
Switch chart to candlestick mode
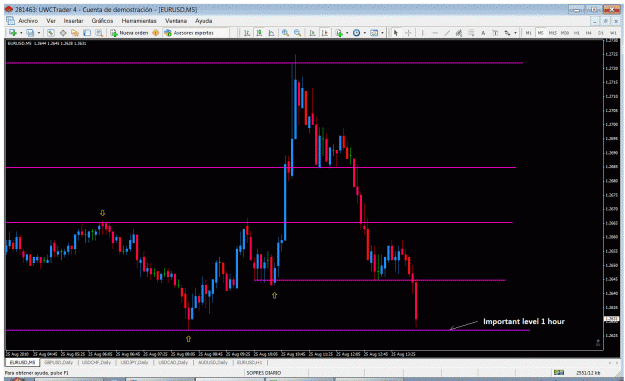tap(259, 33)
